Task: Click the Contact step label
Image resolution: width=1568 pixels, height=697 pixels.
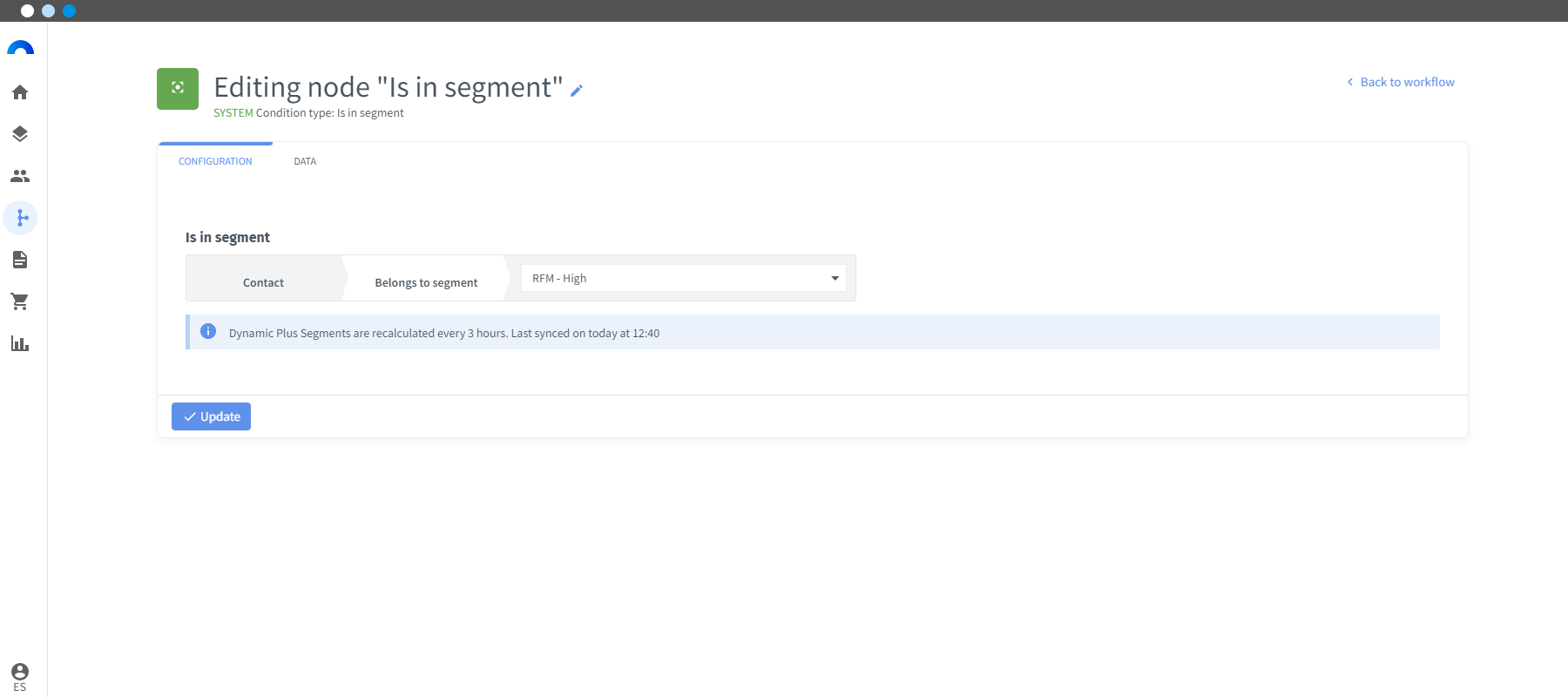Action: 263,282
